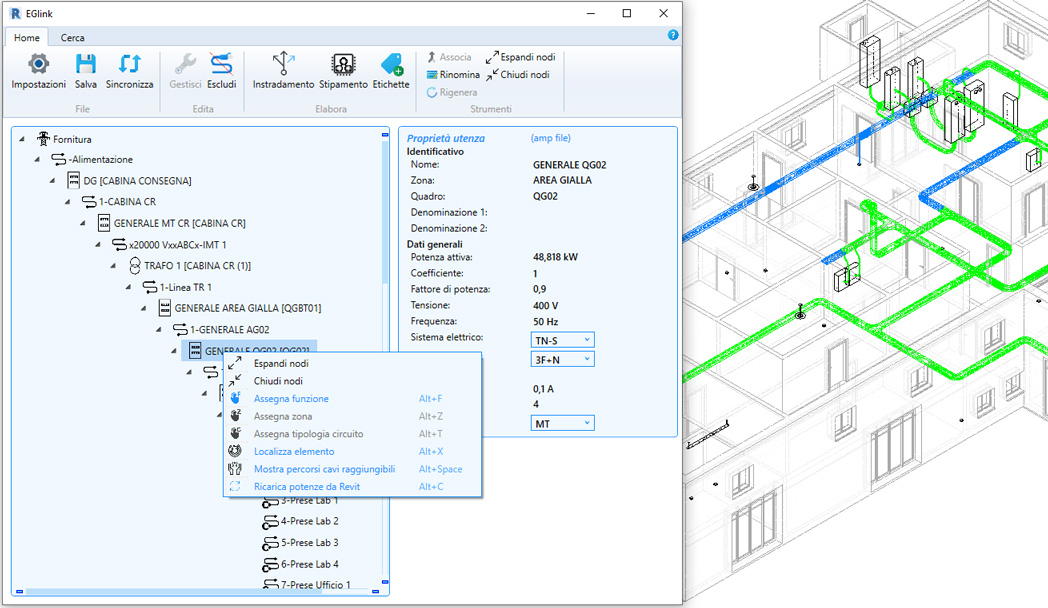Click Associa in Strumenti group

[x=449, y=57]
